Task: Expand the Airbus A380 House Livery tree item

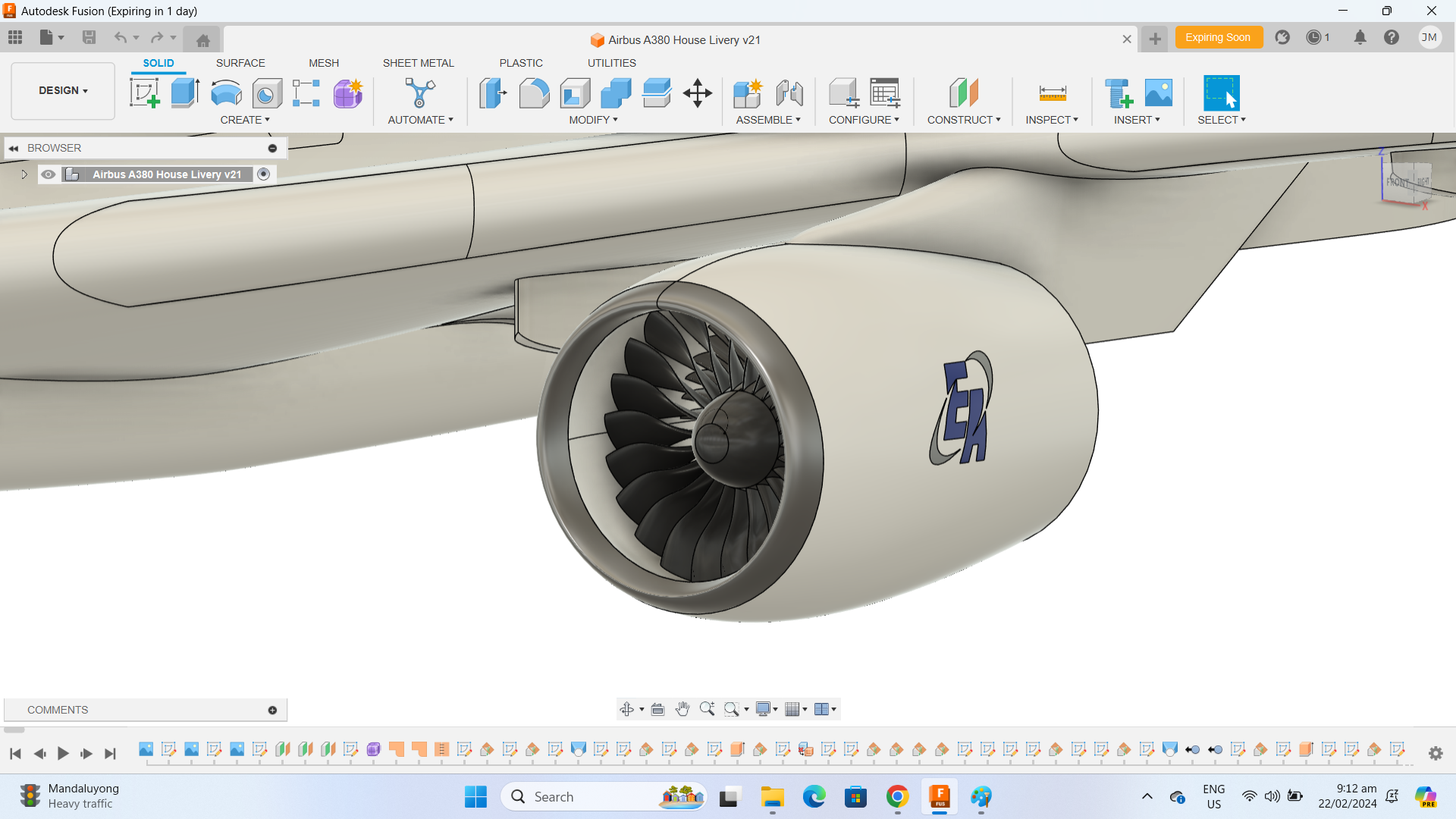Action: [24, 174]
